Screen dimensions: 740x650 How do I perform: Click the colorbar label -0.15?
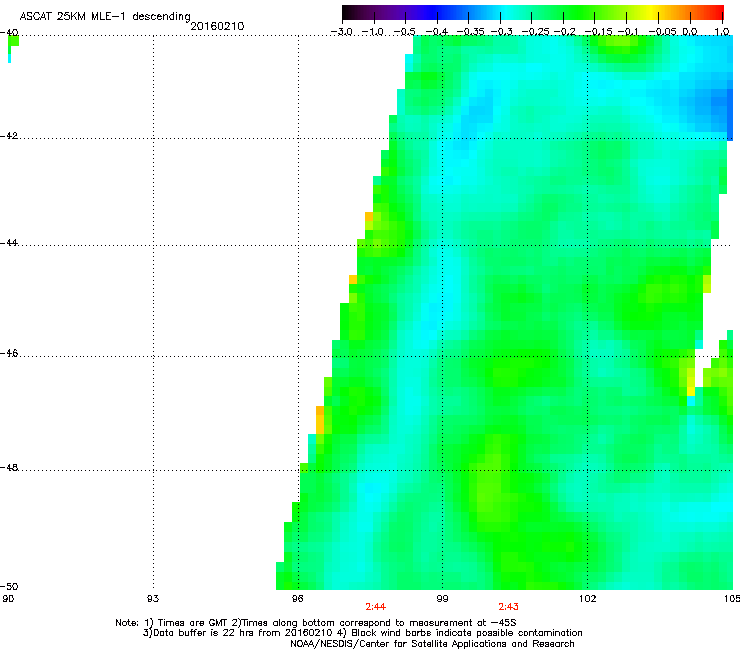(598, 32)
